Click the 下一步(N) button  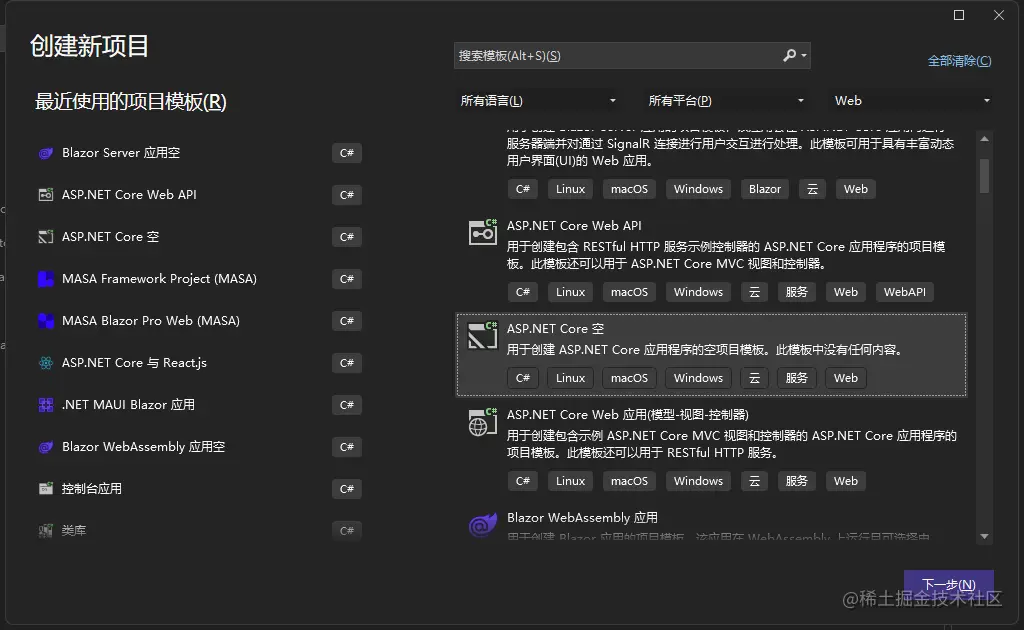[949, 584]
